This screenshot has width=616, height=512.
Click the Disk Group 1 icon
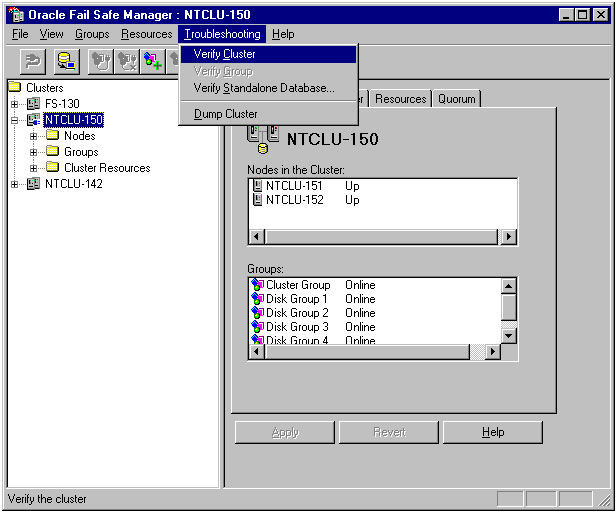tap(257, 299)
